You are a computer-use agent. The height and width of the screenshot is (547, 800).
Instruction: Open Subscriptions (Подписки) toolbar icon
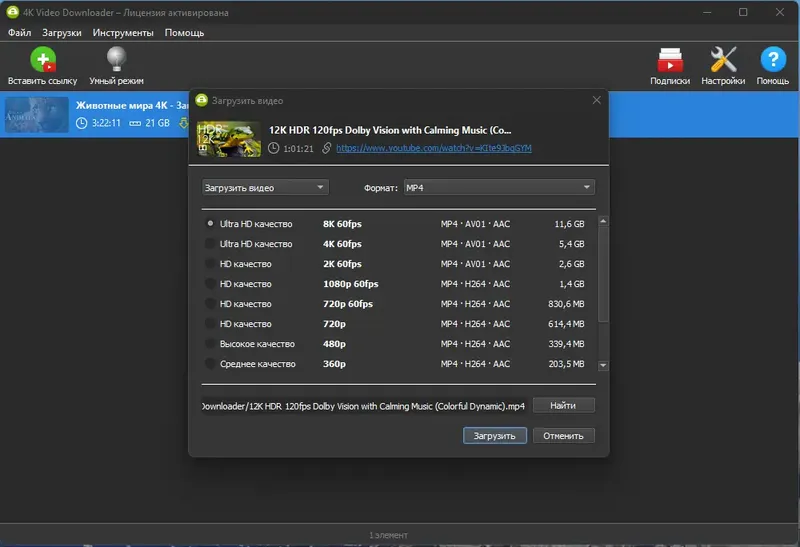[x=670, y=60]
